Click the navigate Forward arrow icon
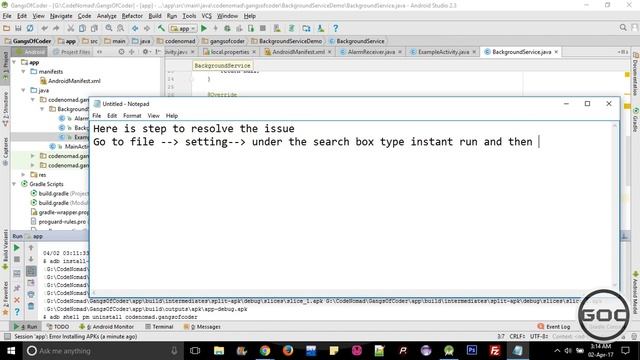This screenshot has height=360, width=640. 147,28
